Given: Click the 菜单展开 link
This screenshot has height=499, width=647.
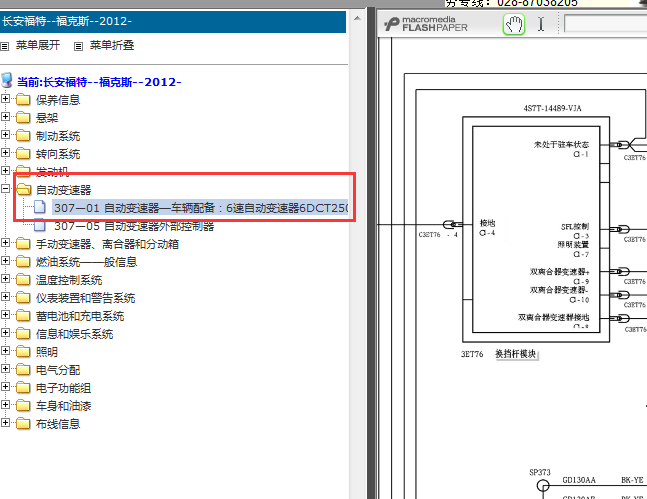Looking at the screenshot, I should 38,45.
